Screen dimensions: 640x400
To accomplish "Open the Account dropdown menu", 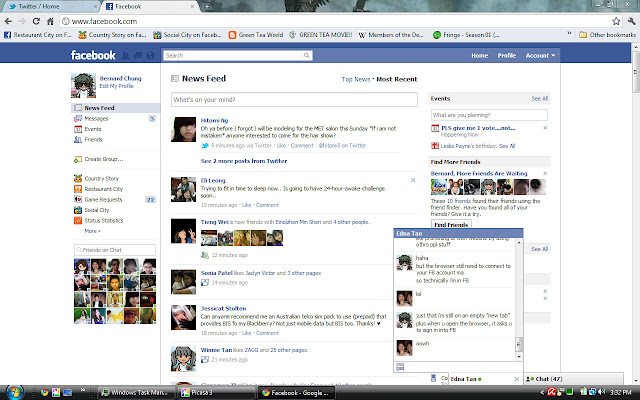I will [540, 56].
